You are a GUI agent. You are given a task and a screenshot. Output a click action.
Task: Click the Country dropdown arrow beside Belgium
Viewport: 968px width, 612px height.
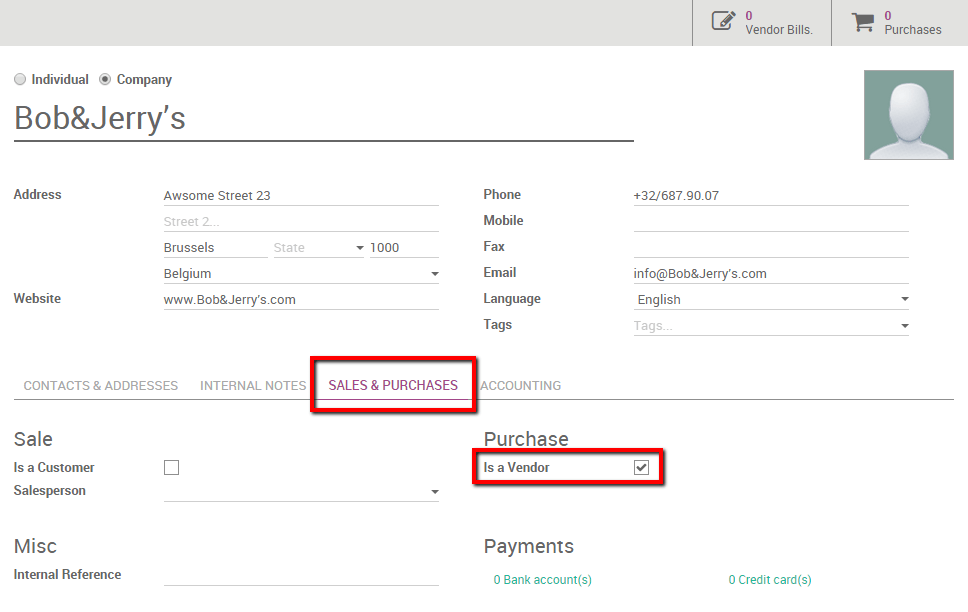point(434,273)
